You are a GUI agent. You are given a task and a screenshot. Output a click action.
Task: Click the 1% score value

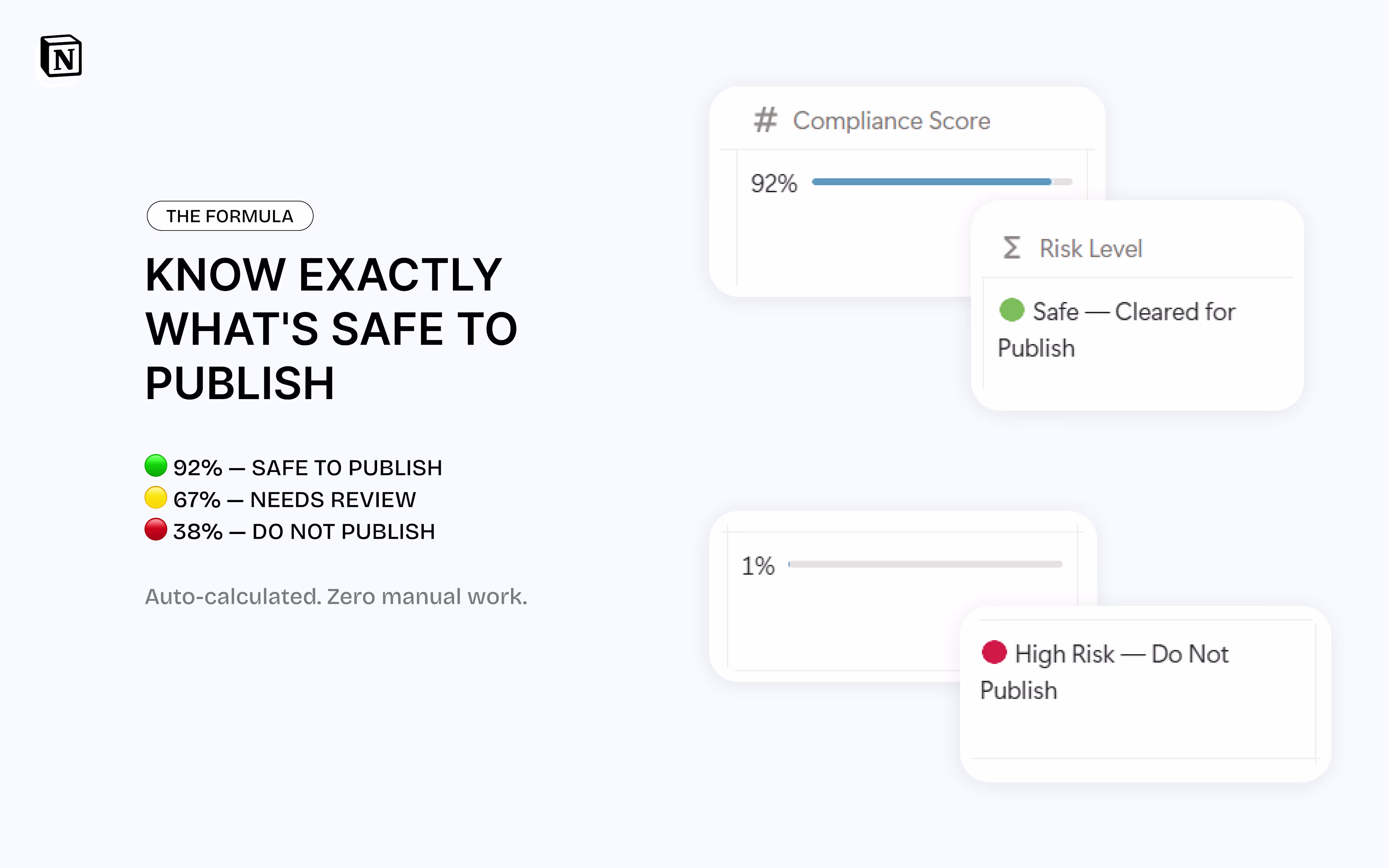[x=758, y=566]
